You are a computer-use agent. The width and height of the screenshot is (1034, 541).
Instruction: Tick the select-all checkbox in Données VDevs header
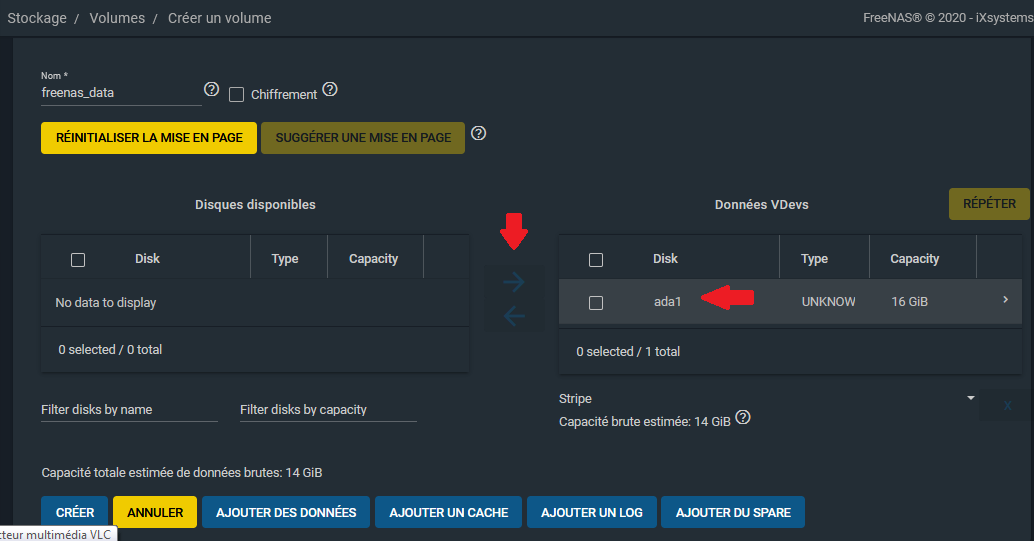click(x=596, y=260)
